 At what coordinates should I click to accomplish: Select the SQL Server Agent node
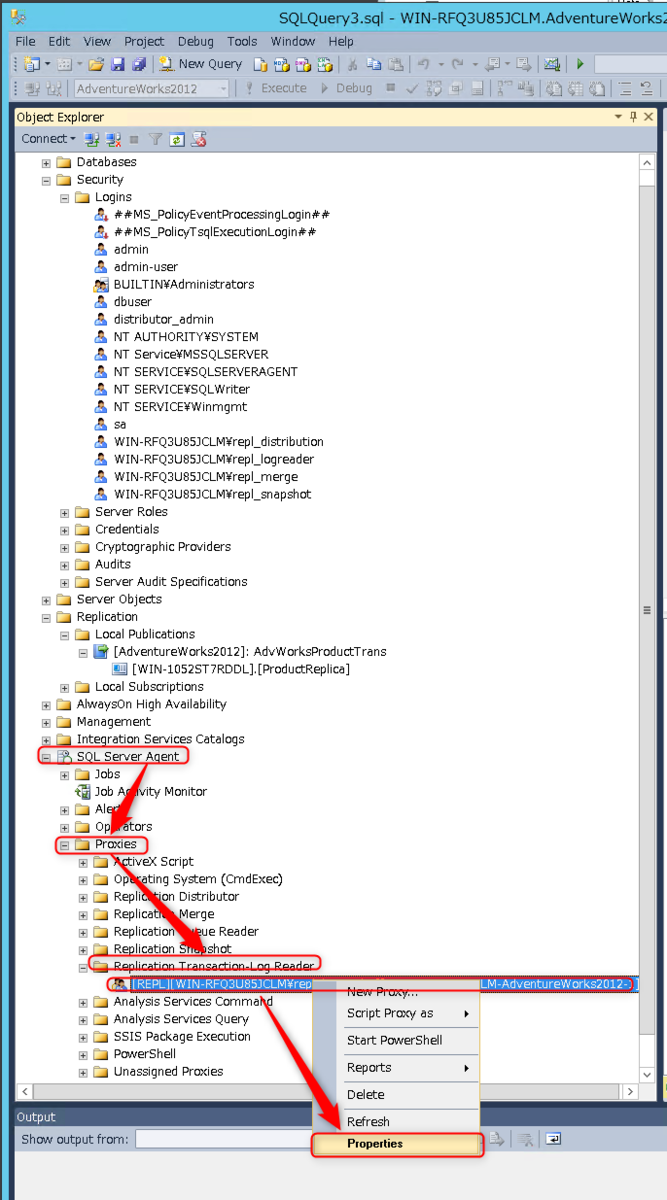click(128, 757)
